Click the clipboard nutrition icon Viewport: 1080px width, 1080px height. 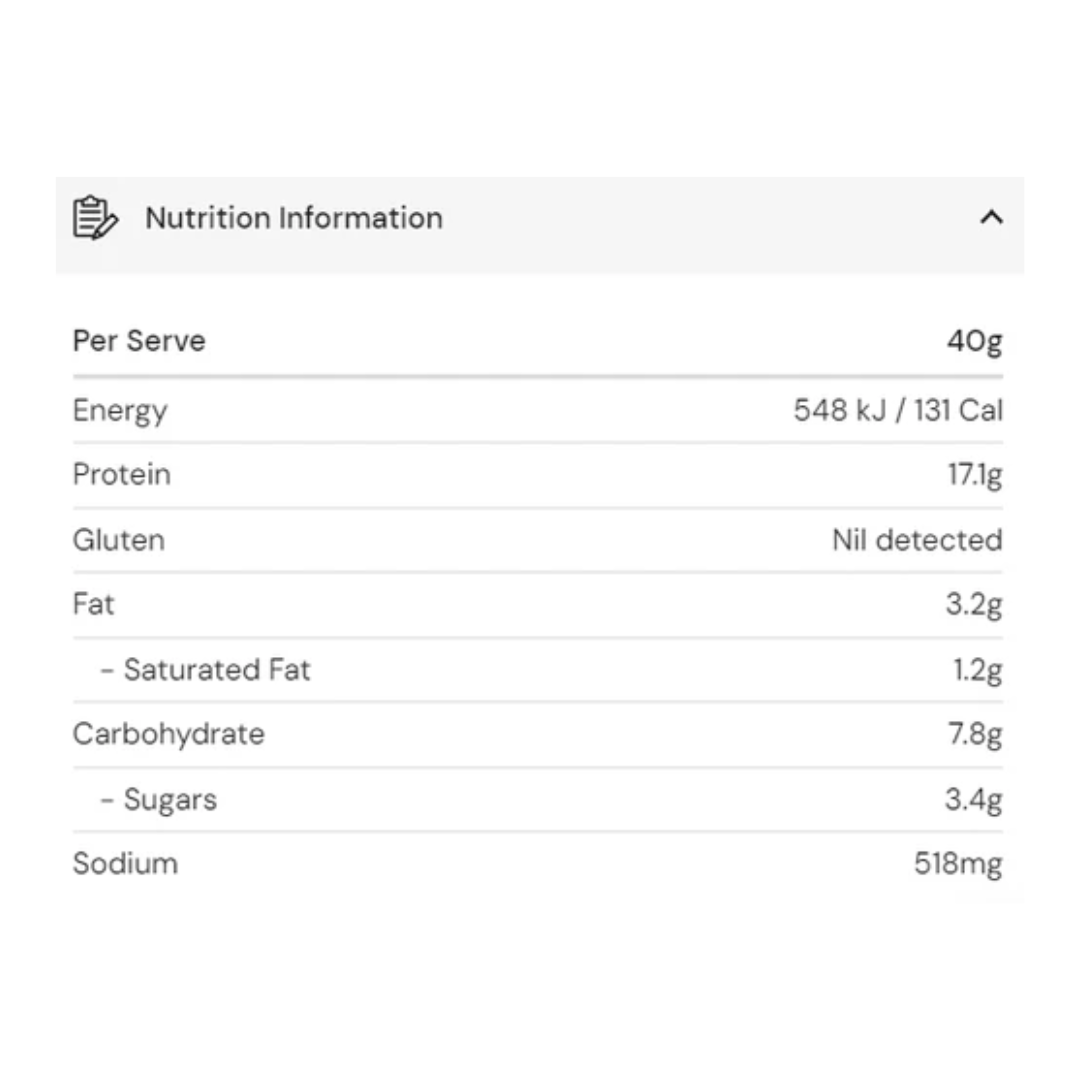tap(95, 218)
